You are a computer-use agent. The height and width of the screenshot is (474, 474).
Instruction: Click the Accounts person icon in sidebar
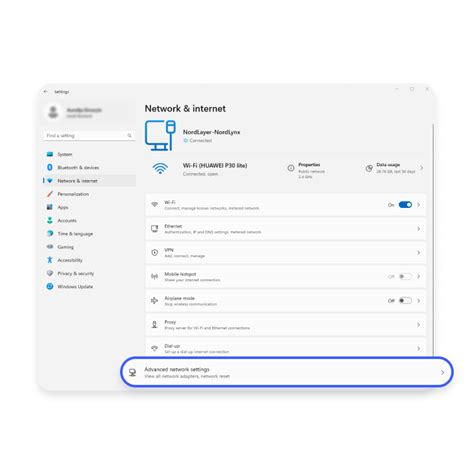pos(50,220)
